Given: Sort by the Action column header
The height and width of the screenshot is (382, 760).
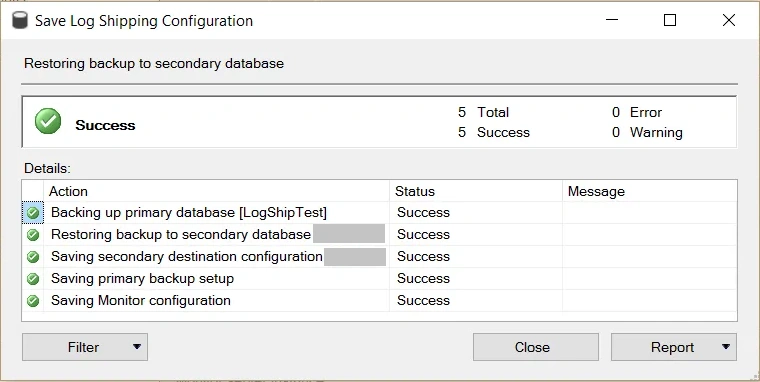Looking at the screenshot, I should pos(217,191).
